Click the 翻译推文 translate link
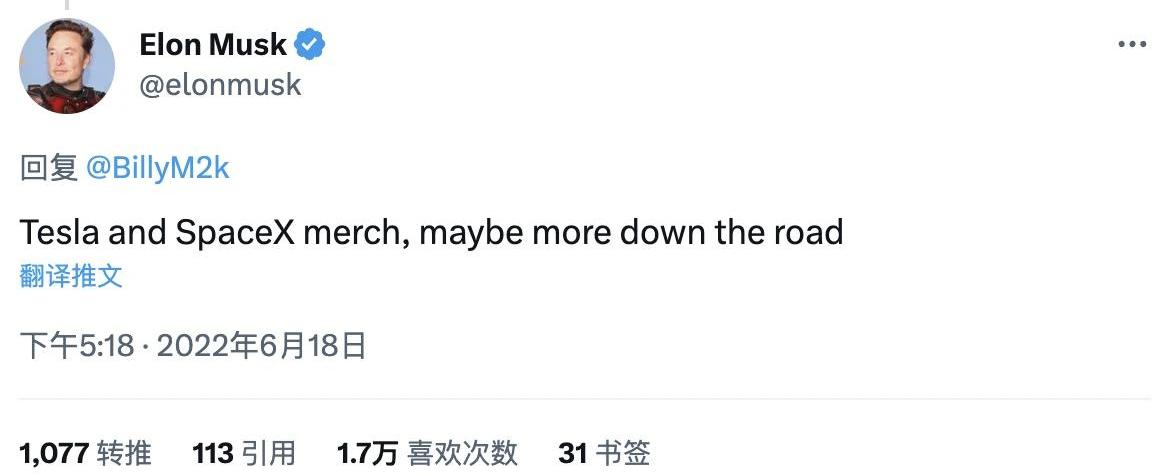 point(71,277)
